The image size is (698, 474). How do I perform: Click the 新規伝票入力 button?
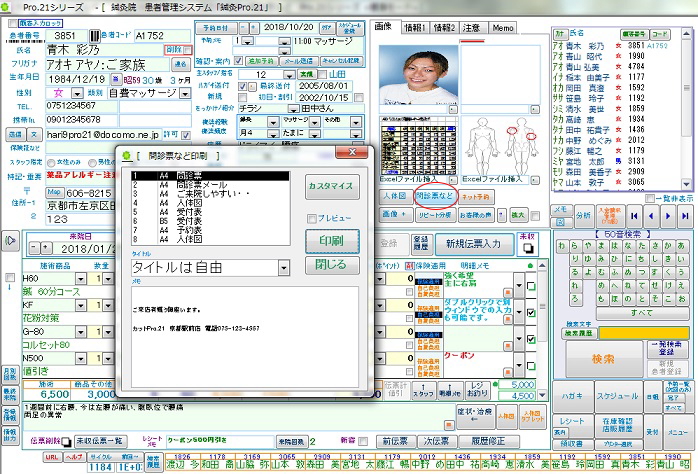[x=474, y=244]
